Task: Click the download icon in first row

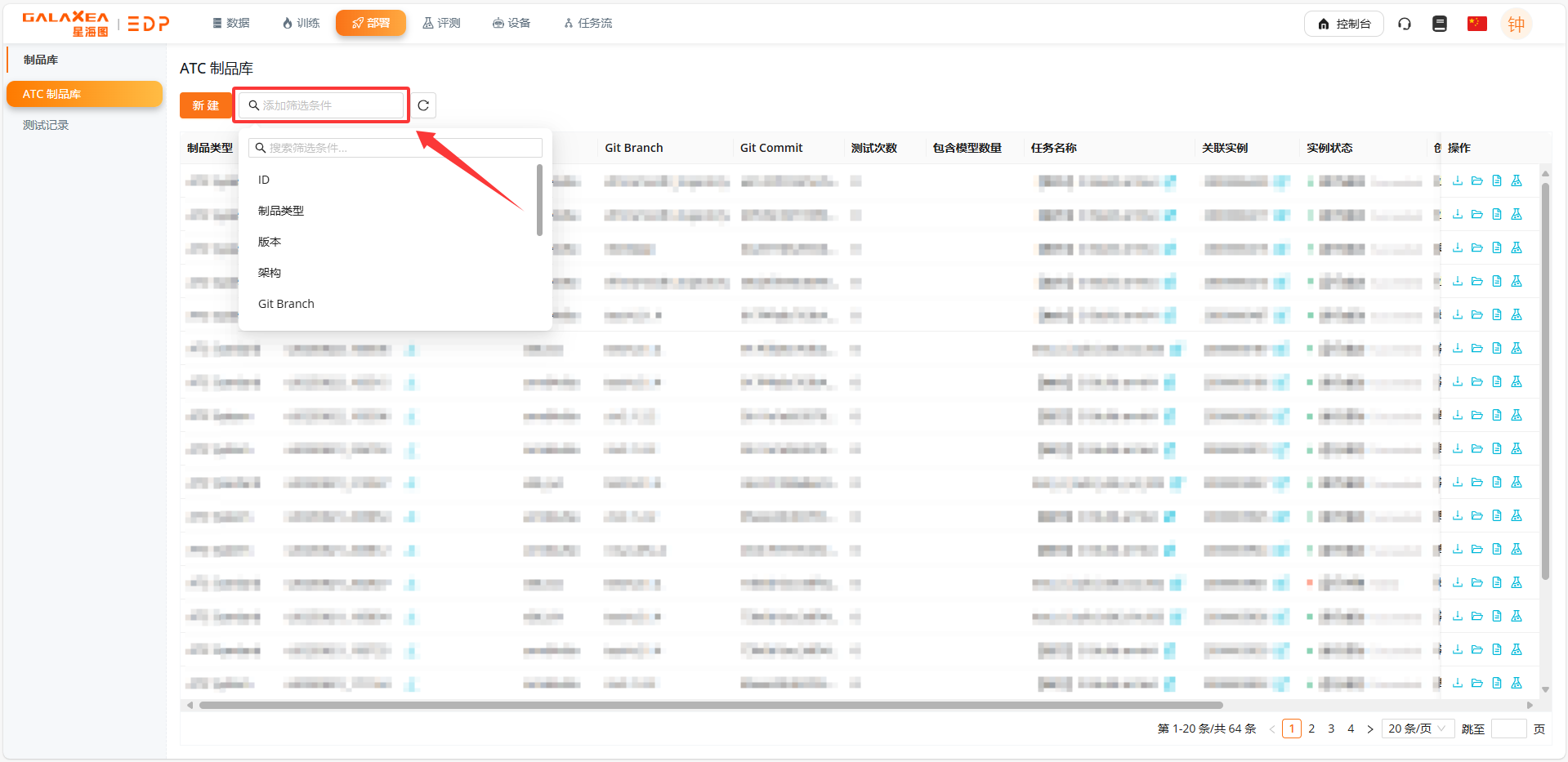Action: point(1457,180)
